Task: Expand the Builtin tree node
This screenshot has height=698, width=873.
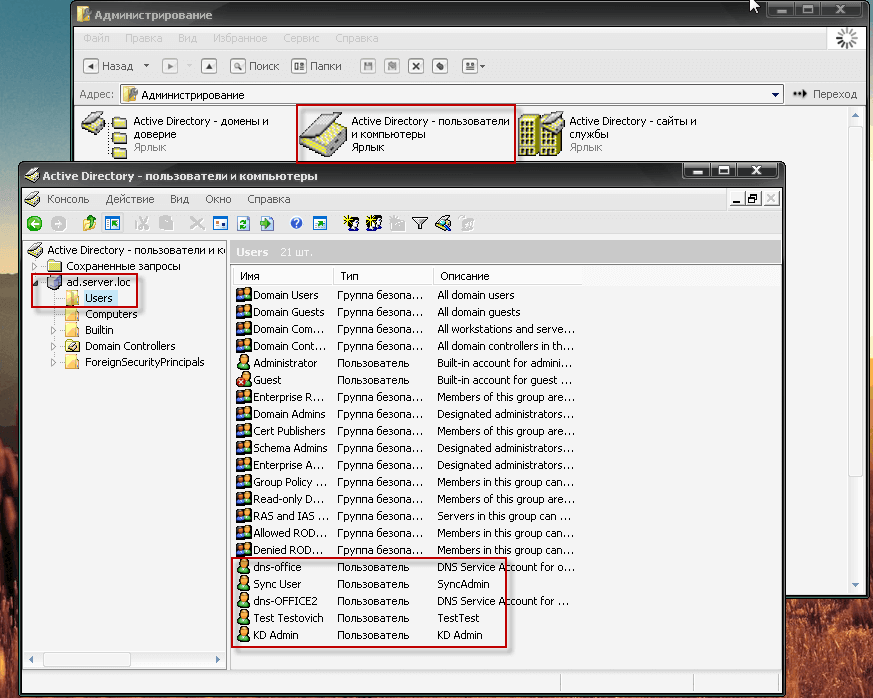Action: (54, 330)
